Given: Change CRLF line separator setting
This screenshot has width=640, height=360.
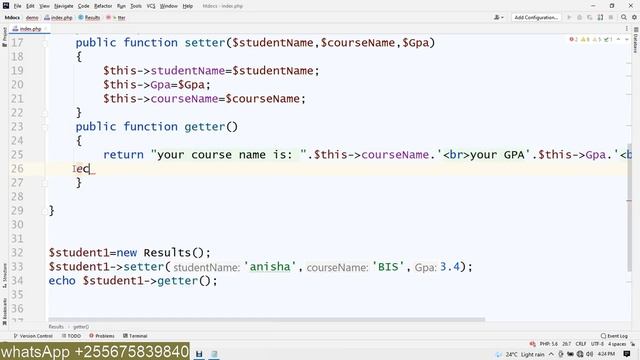Looking at the screenshot, I should (x=581, y=344).
